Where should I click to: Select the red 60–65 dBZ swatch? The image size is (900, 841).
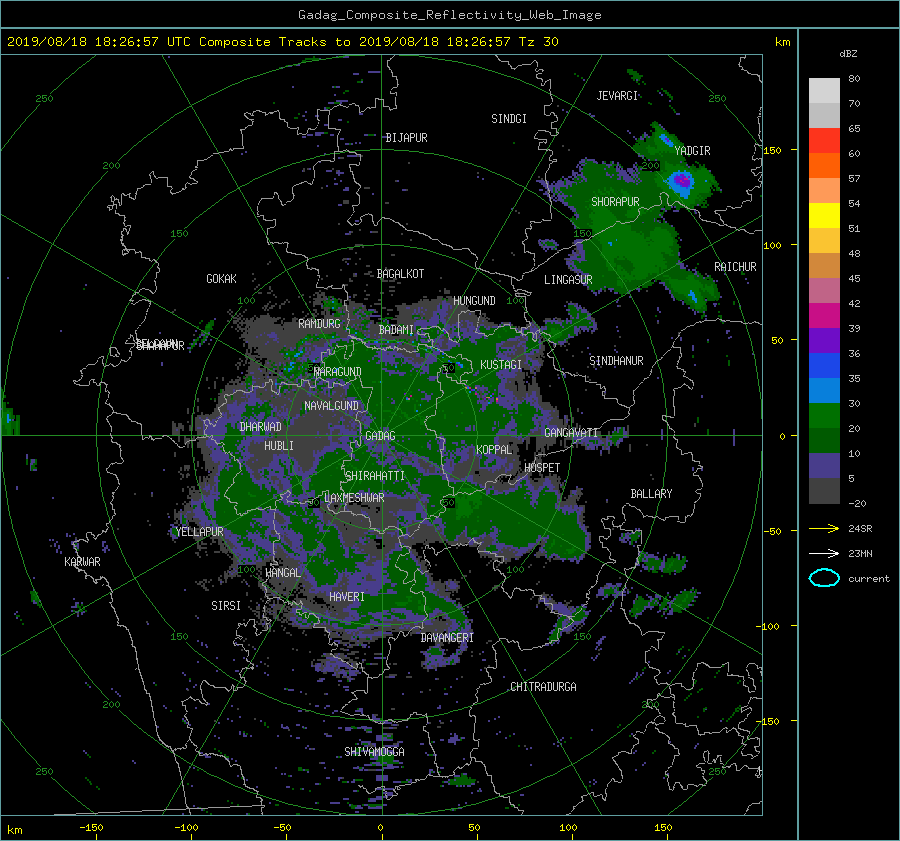click(x=824, y=141)
